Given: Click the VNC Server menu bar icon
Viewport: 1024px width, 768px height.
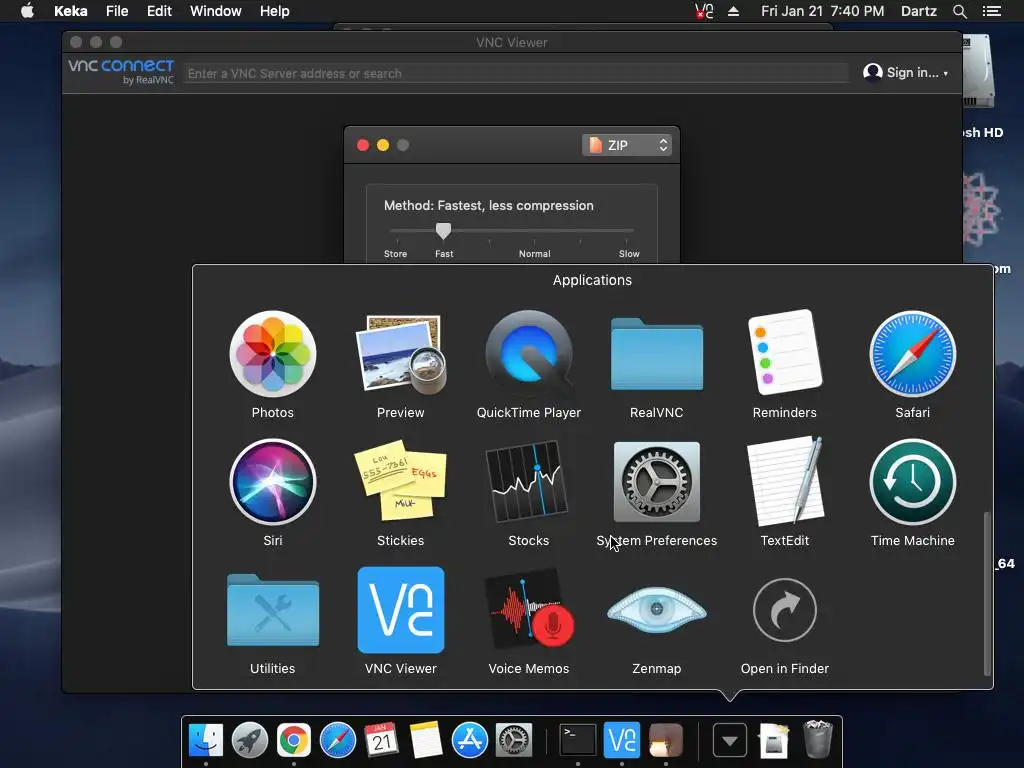Looking at the screenshot, I should pos(704,11).
